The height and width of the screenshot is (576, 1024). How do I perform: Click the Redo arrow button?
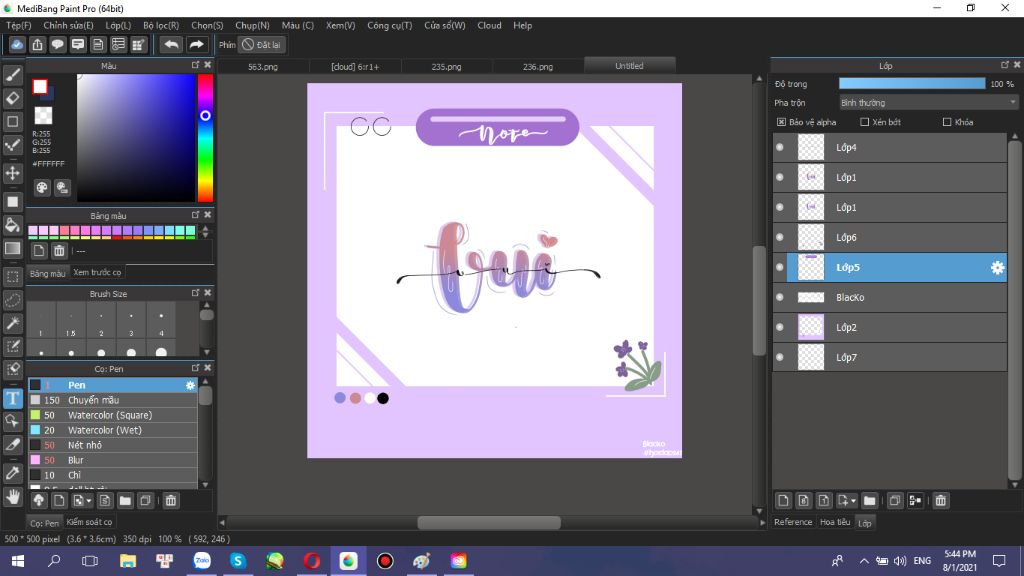[196, 44]
